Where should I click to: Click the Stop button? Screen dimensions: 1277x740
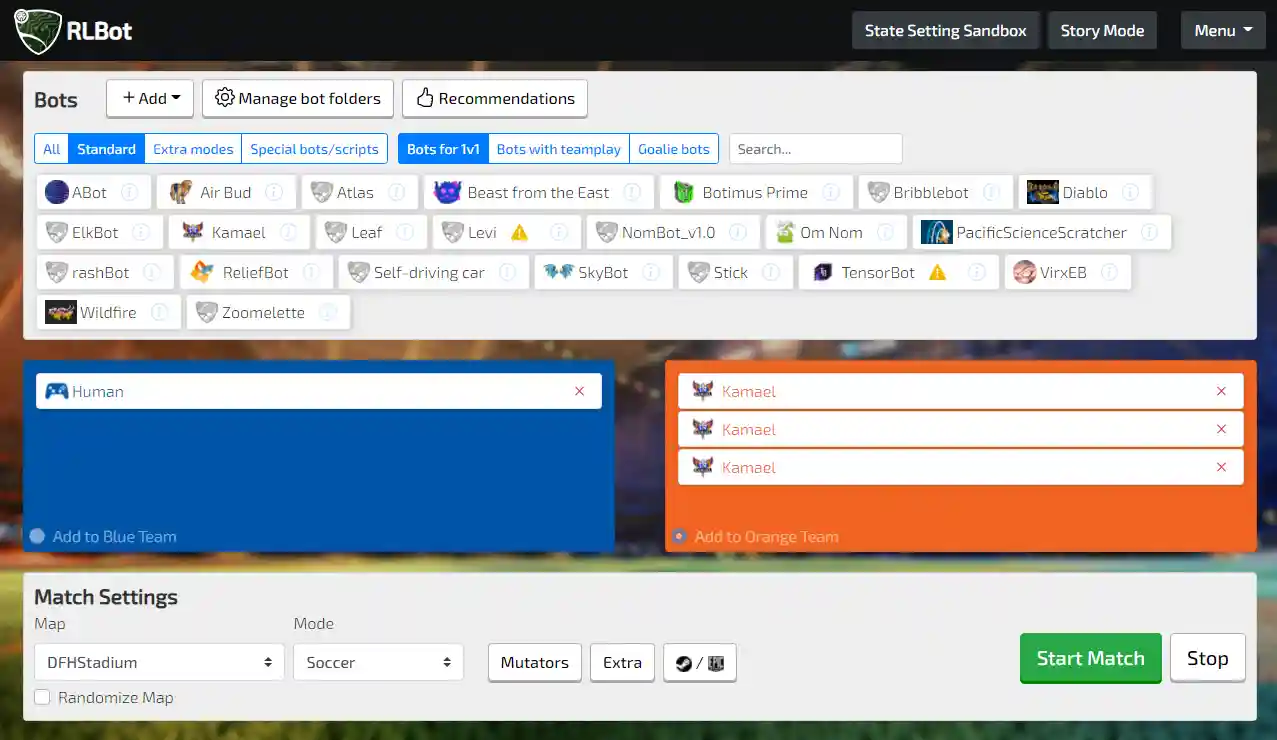[1207, 658]
